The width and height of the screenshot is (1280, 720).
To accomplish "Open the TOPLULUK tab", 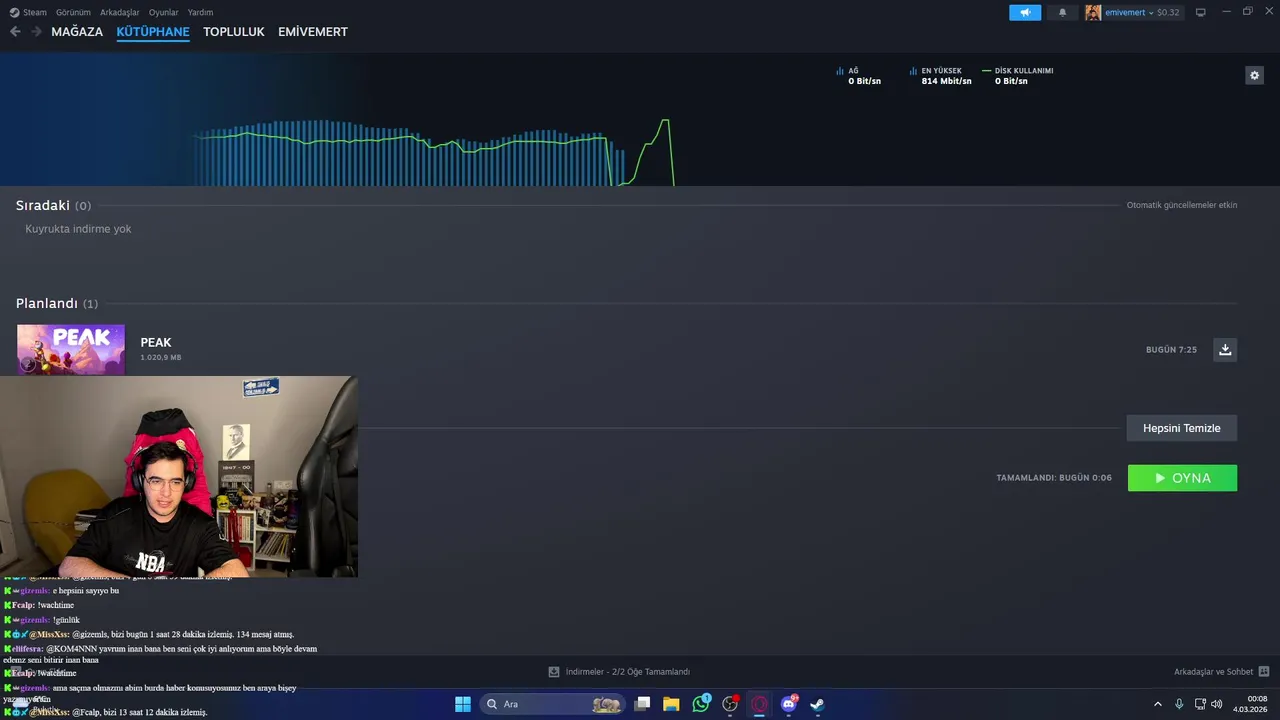I will [233, 32].
